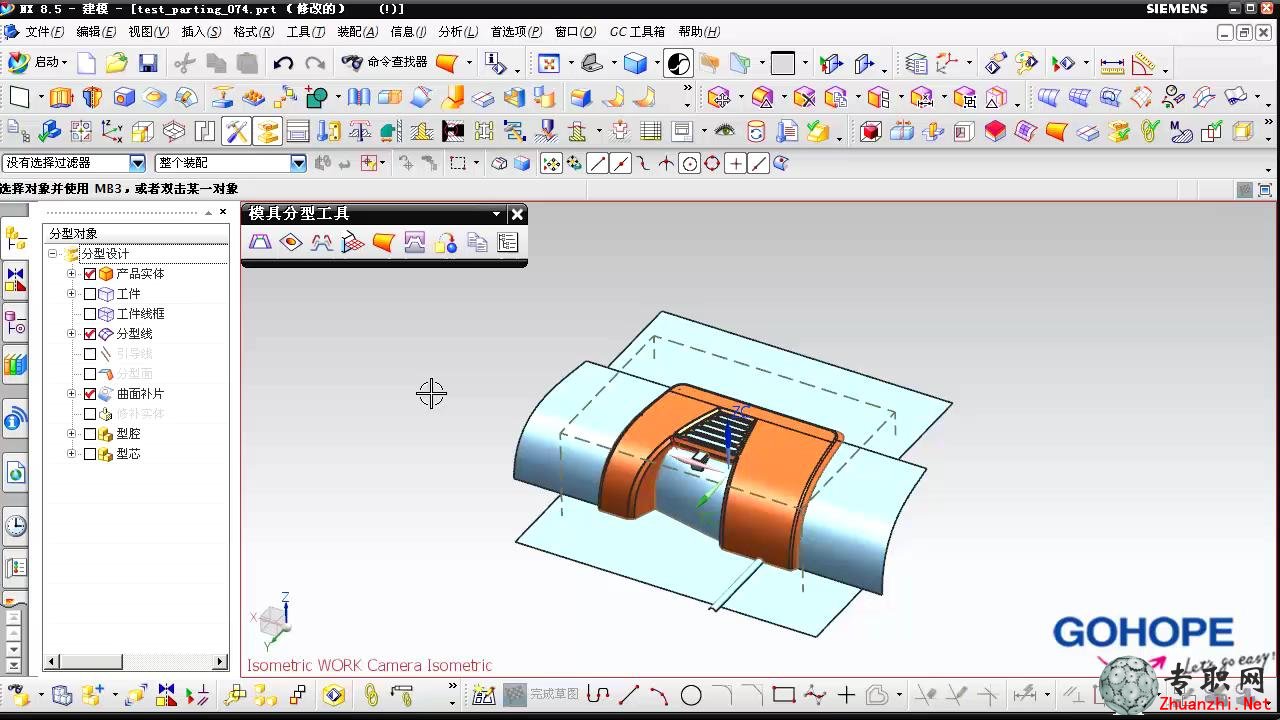
Task: Expand the 分型线 tree node
Action: click(71, 334)
